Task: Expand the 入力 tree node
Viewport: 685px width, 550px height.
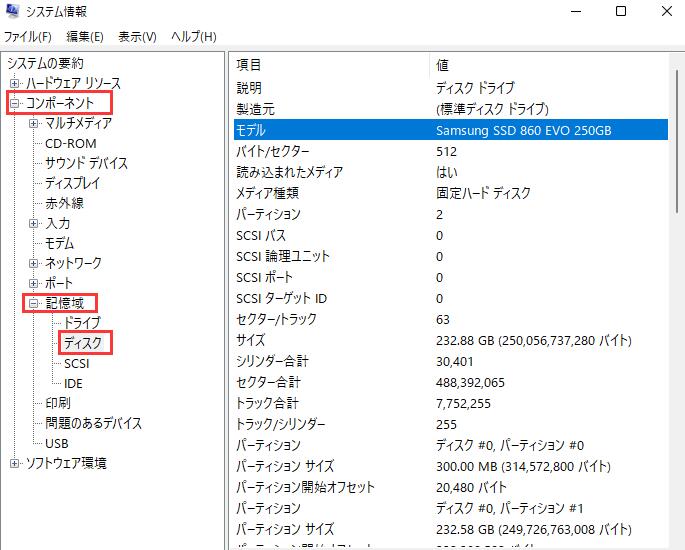Action: (x=34, y=224)
